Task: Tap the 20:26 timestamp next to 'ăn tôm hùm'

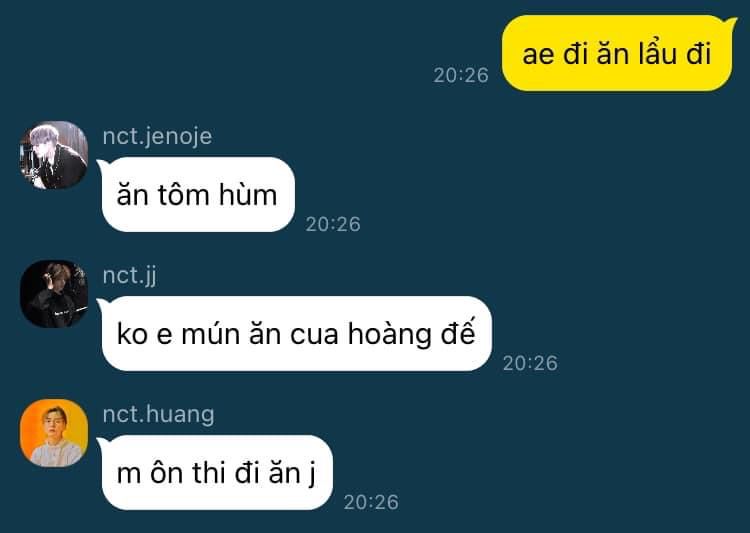Action: (333, 224)
